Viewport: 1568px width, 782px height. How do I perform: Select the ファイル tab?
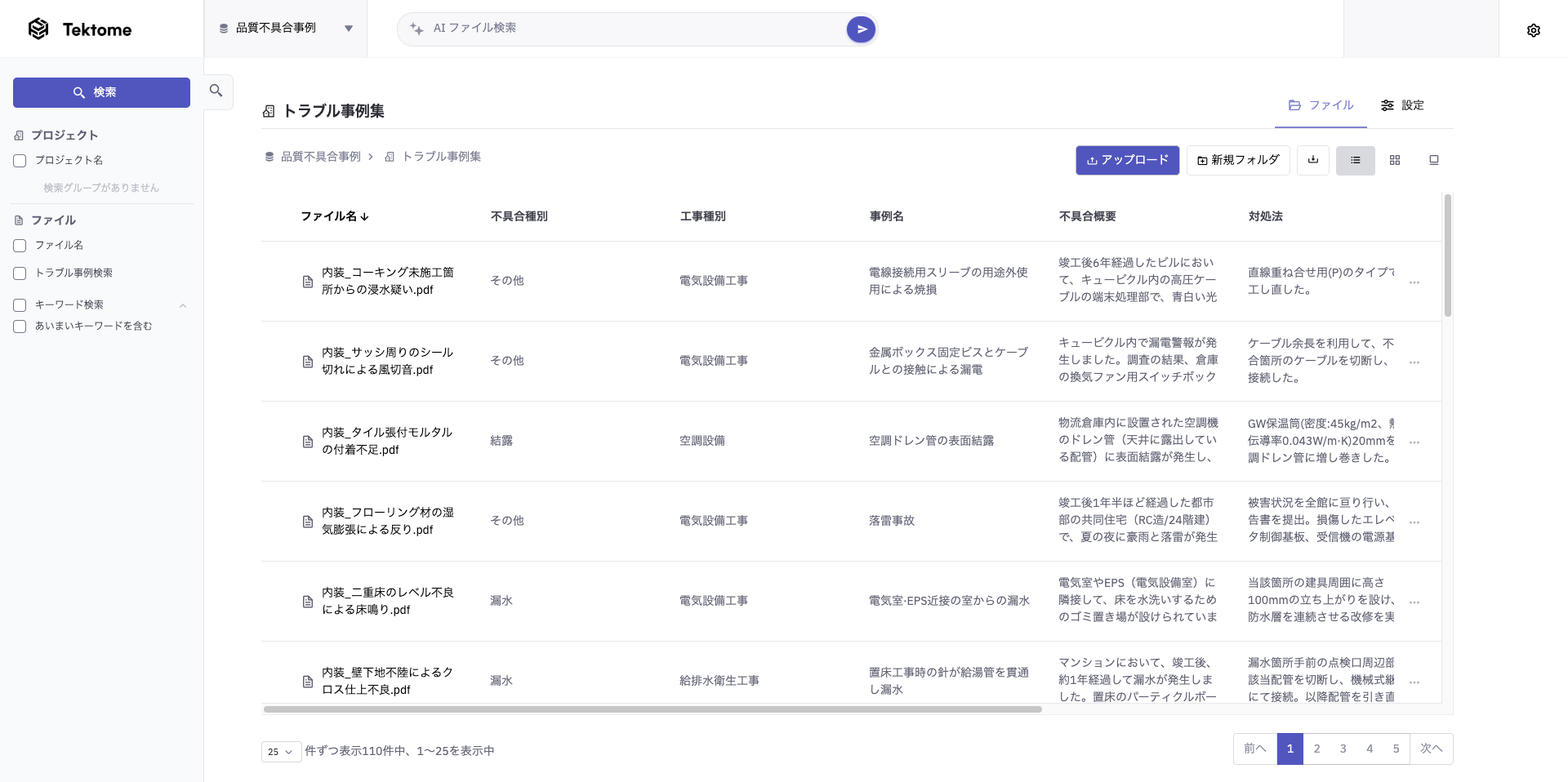click(1321, 105)
